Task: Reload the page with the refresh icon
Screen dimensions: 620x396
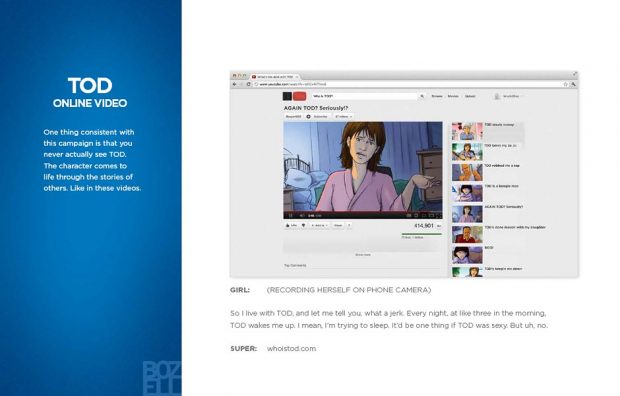Action: coord(248,84)
